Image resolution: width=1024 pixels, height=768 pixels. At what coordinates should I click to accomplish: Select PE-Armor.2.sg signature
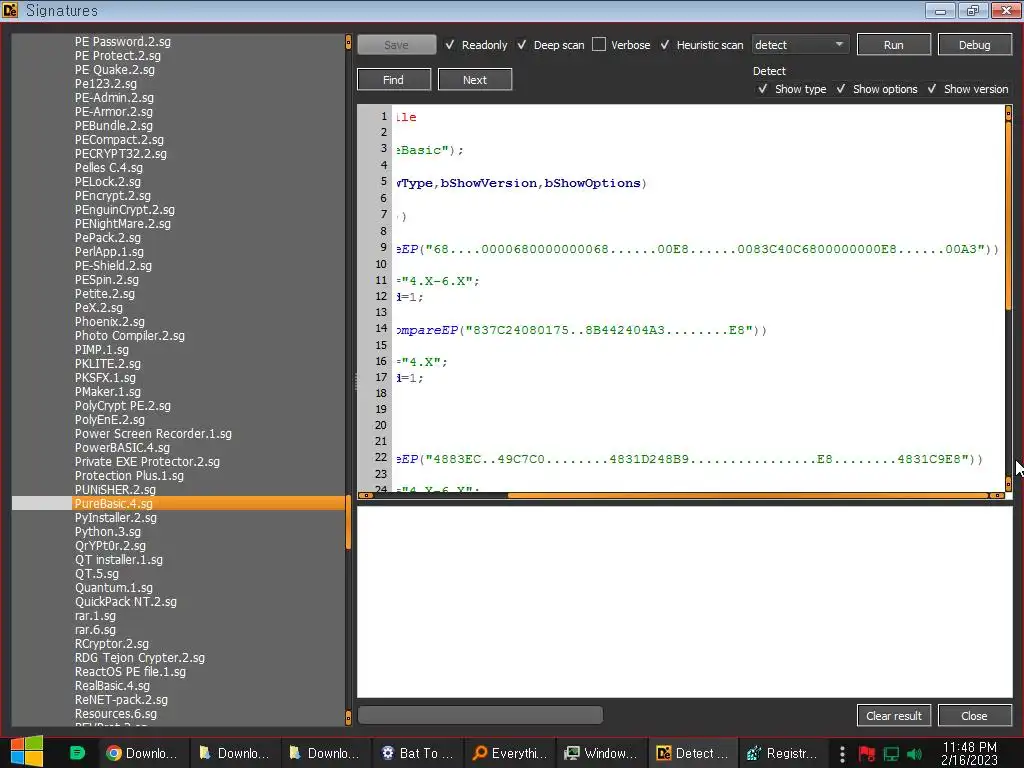tap(114, 112)
